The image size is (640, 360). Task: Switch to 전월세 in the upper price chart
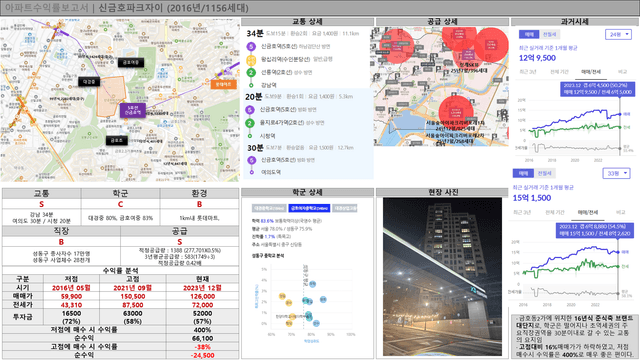[x=549, y=35]
